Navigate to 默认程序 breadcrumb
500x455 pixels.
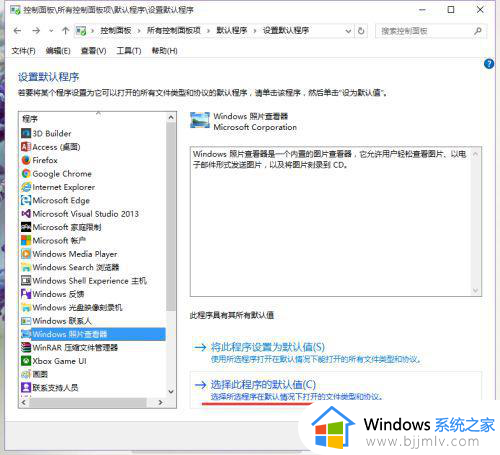pyautogui.click(x=232, y=31)
